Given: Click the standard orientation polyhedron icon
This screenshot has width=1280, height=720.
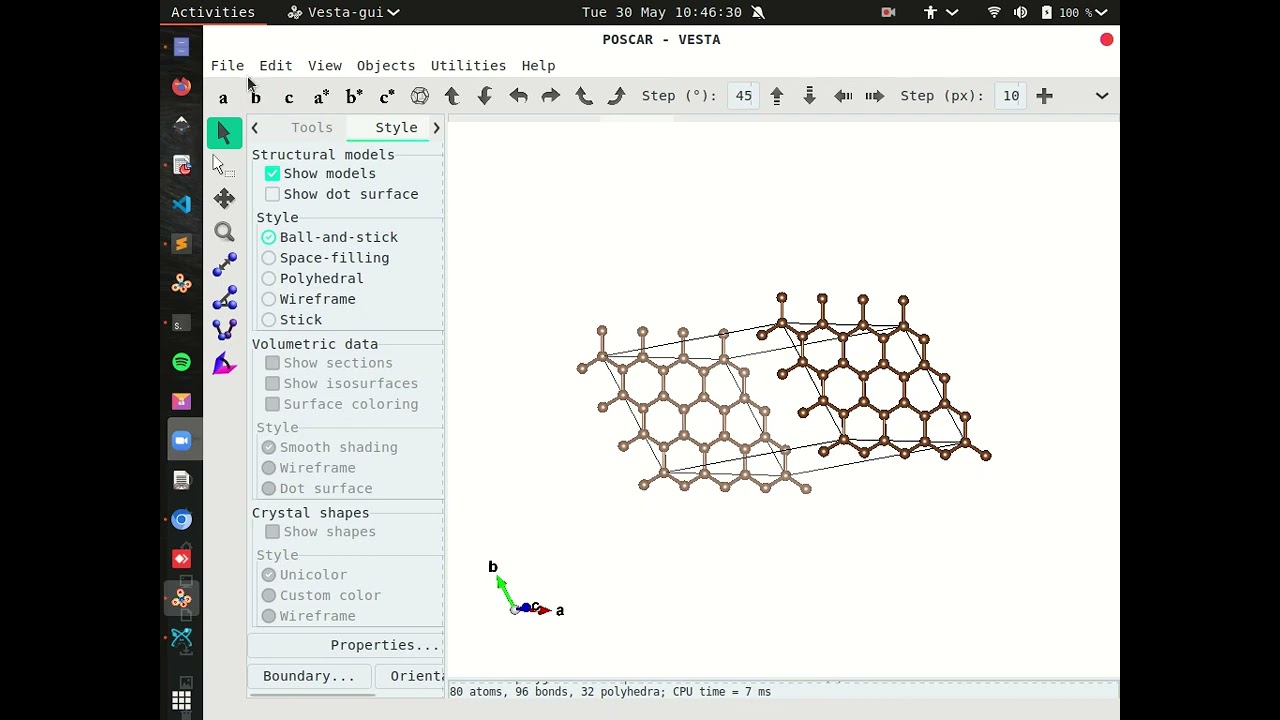Looking at the screenshot, I should (420, 96).
